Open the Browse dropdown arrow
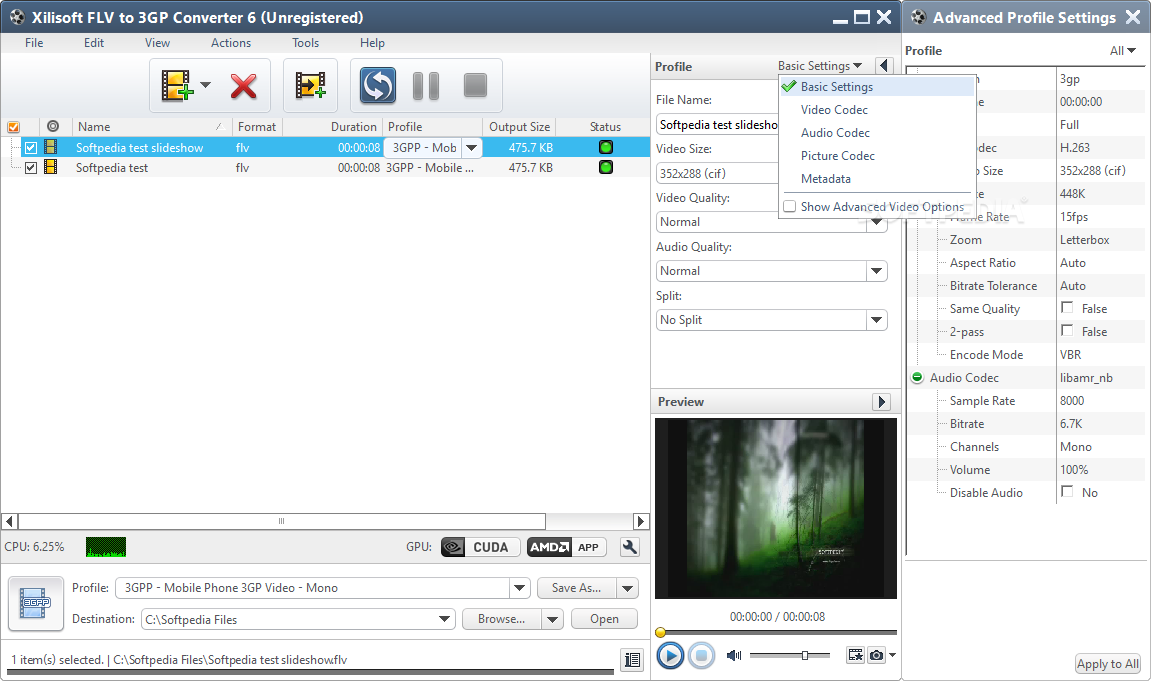 coord(553,619)
